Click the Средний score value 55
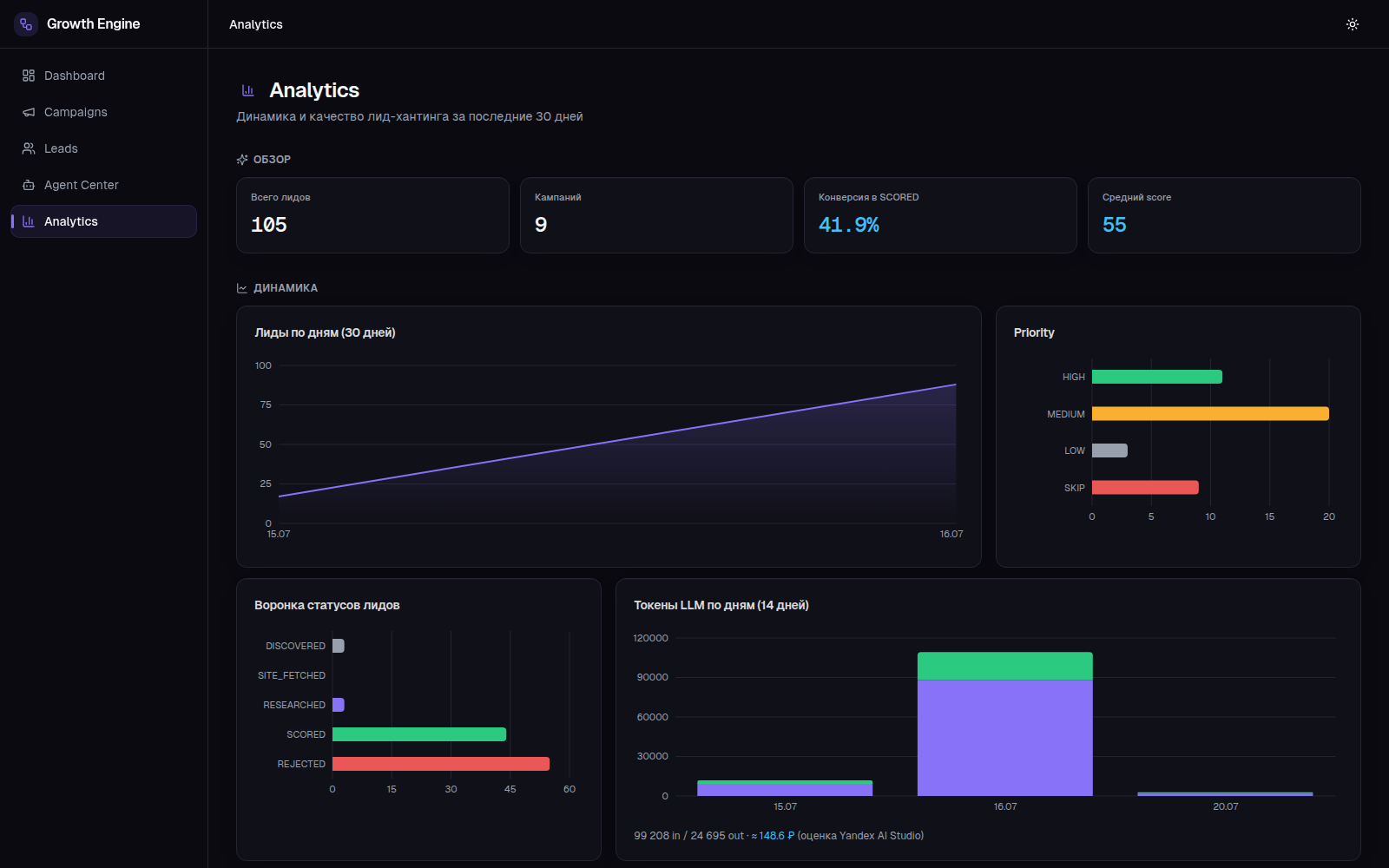The width and height of the screenshot is (1389, 868). coord(1115,225)
